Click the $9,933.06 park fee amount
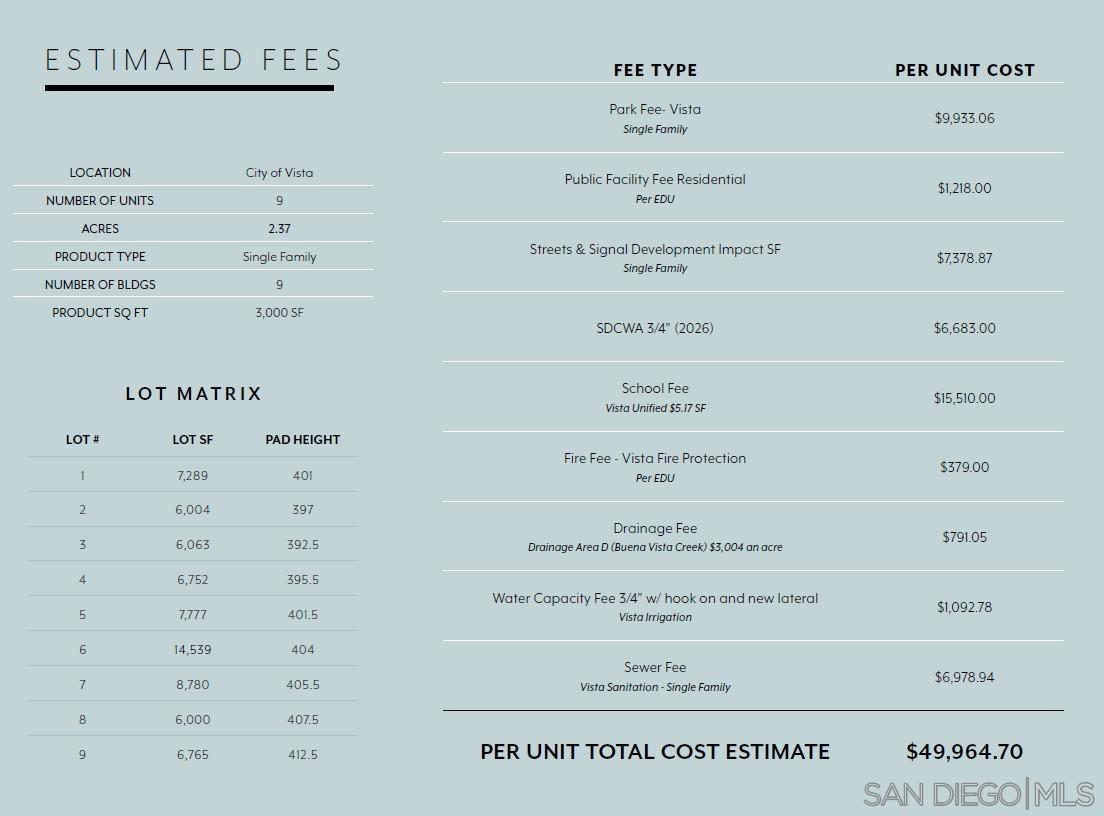The height and width of the screenshot is (816, 1104). click(964, 118)
